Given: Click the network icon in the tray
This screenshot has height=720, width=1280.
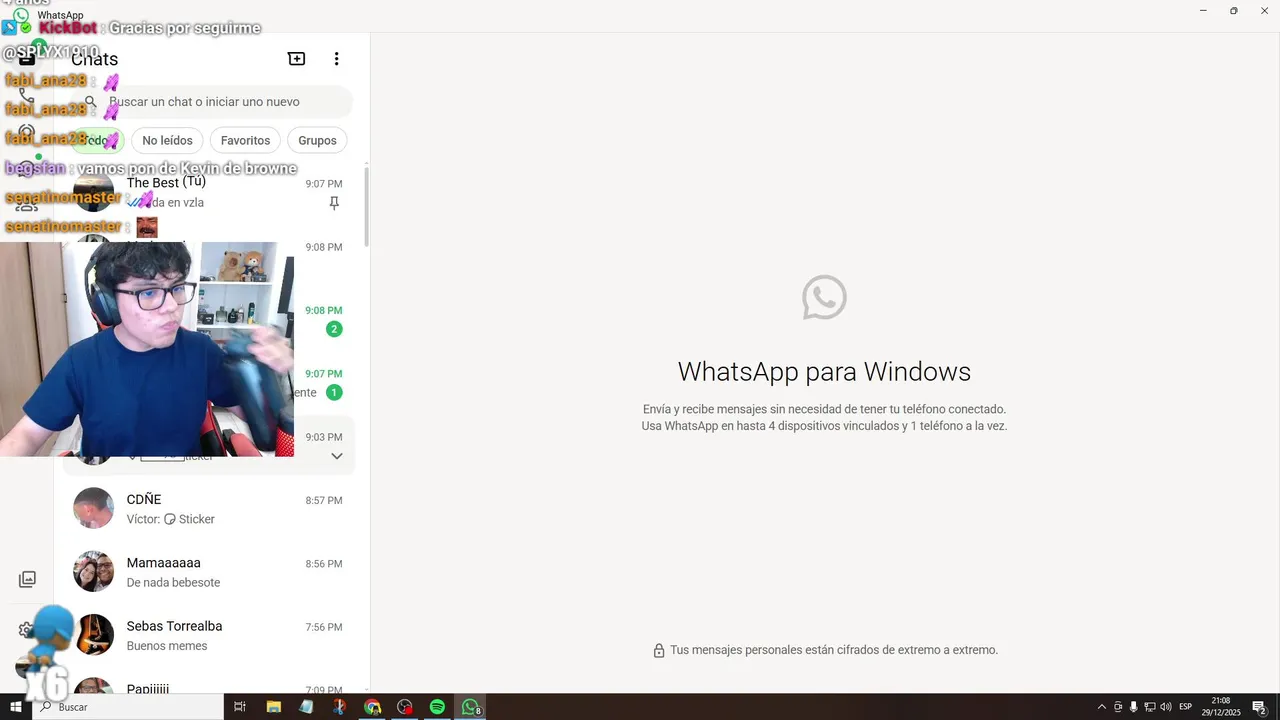Looking at the screenshot, I should tap(1150, 707).
